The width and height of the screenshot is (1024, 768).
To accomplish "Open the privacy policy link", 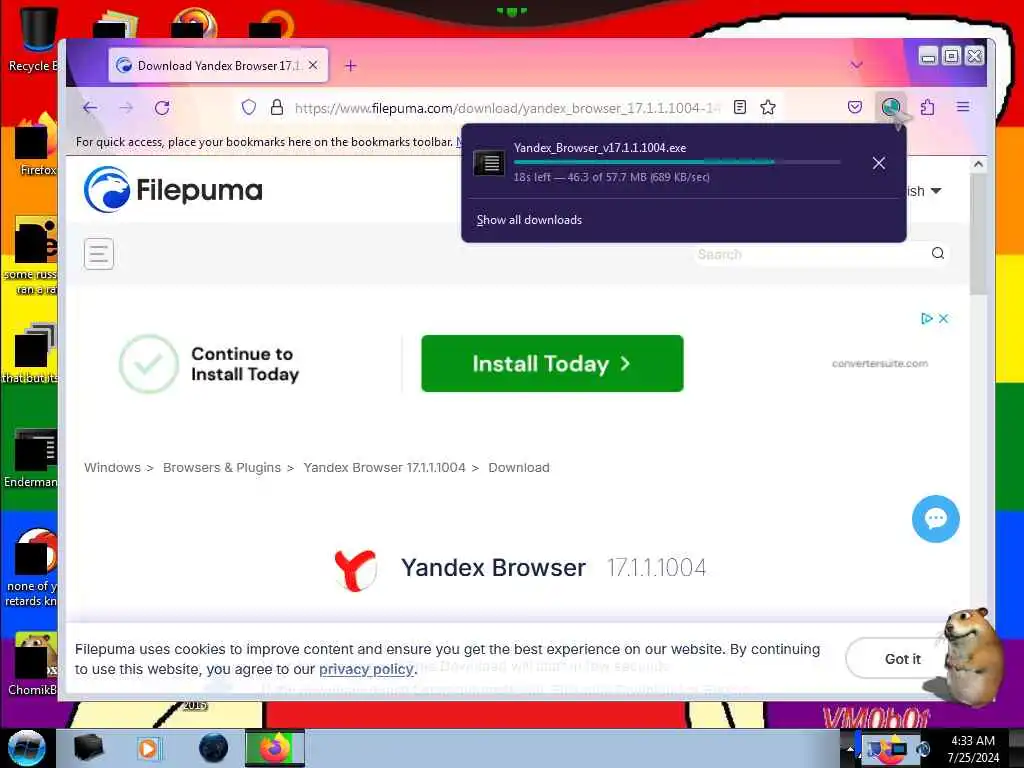I will [366, 669].
